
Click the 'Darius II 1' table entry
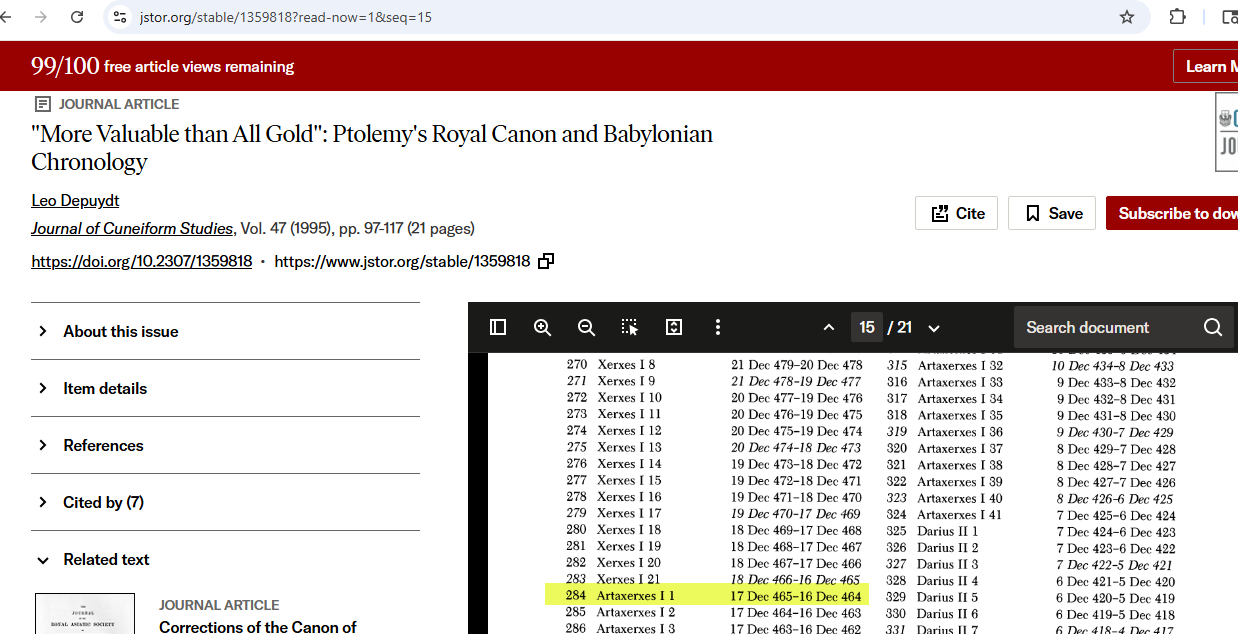[947, 531]
